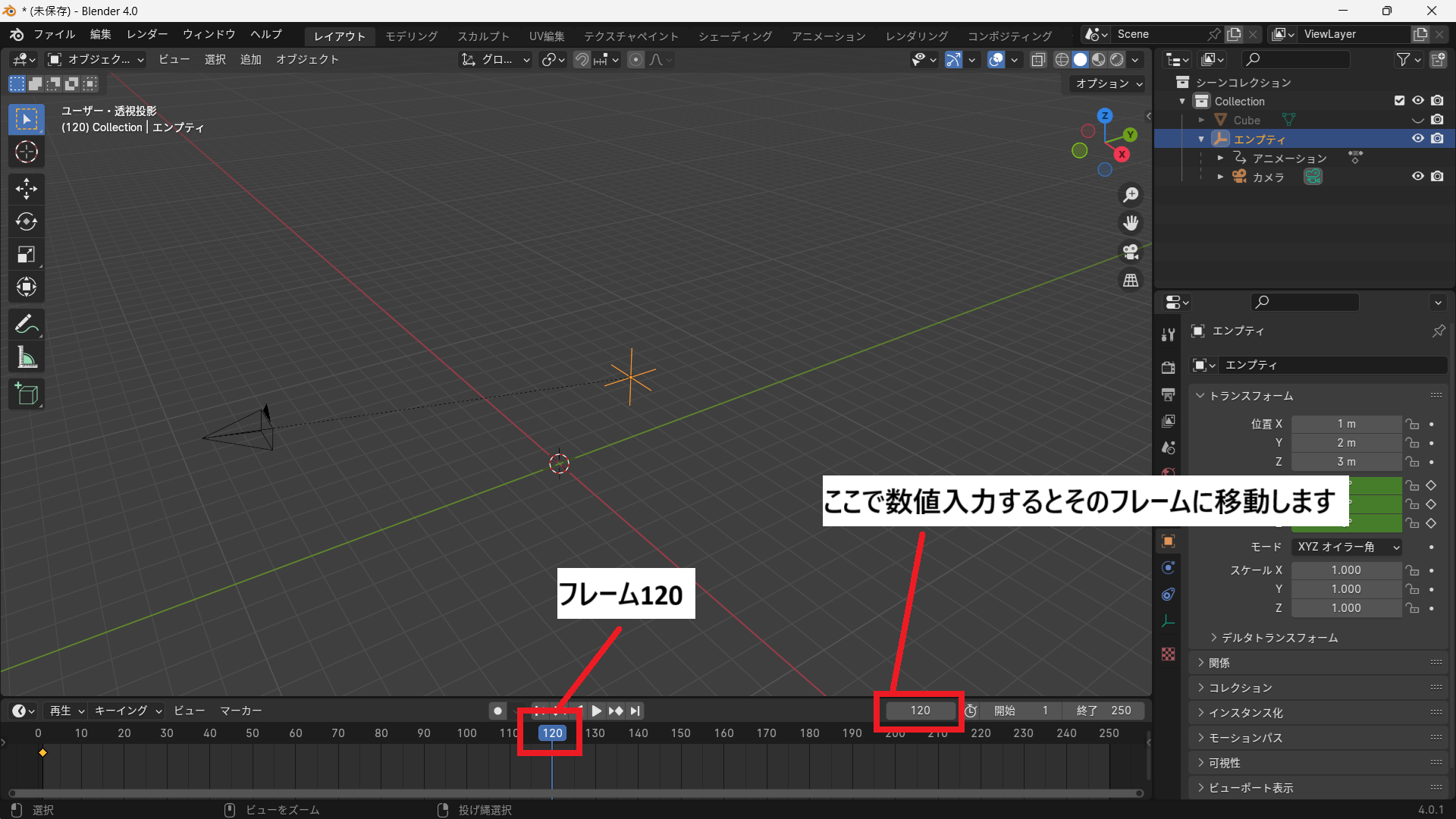This screenshot has width=1456, height=819.
Task: Open the XYZ オイラー角 mode dropdown
Action: pyautogui.click(x=1347, y=547)
